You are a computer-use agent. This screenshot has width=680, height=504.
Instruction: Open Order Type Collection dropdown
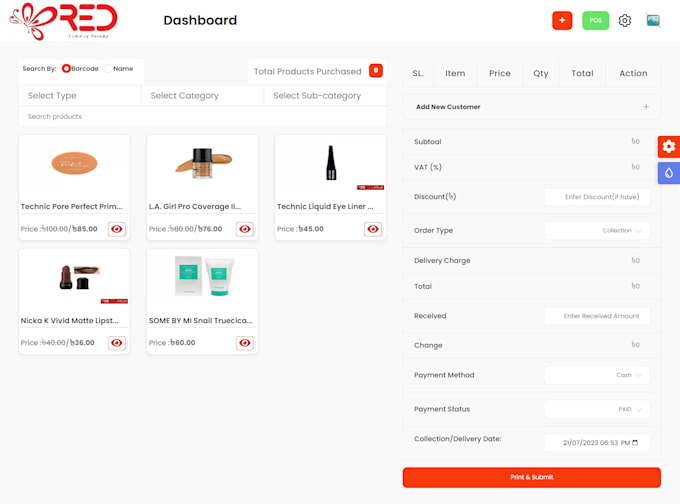click(597, 230)
